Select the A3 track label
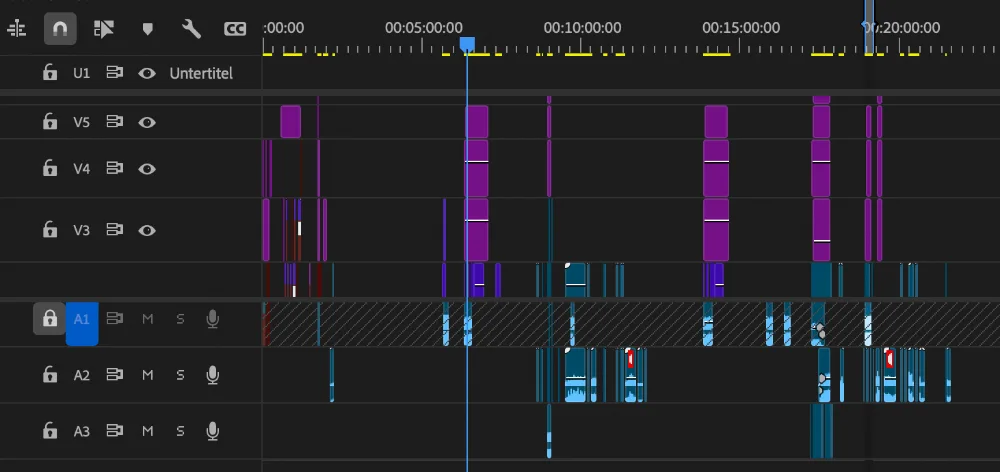The height and width of the screenshot is (472, 1000). (x=82, y=431)
